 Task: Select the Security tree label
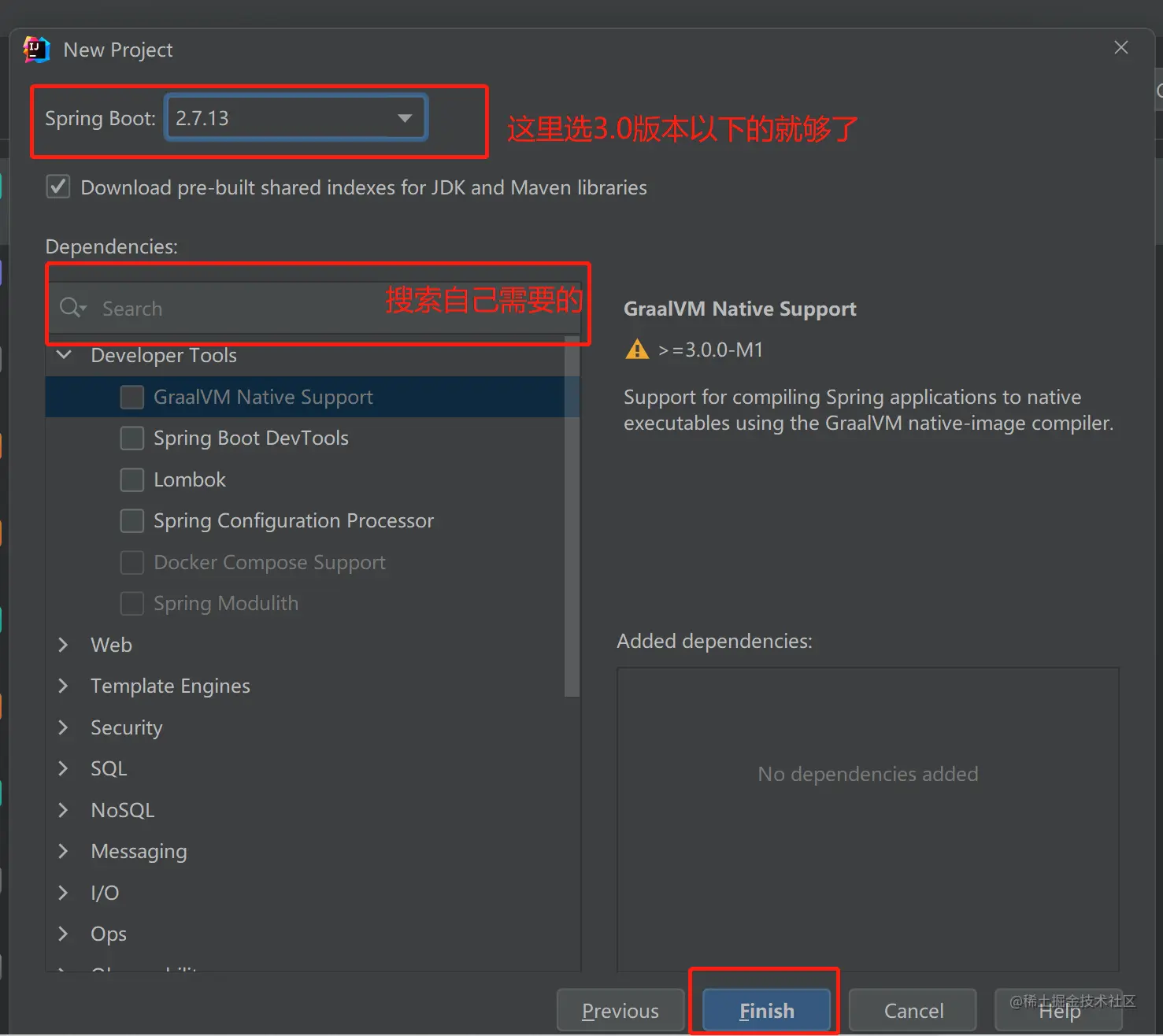click(x=127, y=728)
